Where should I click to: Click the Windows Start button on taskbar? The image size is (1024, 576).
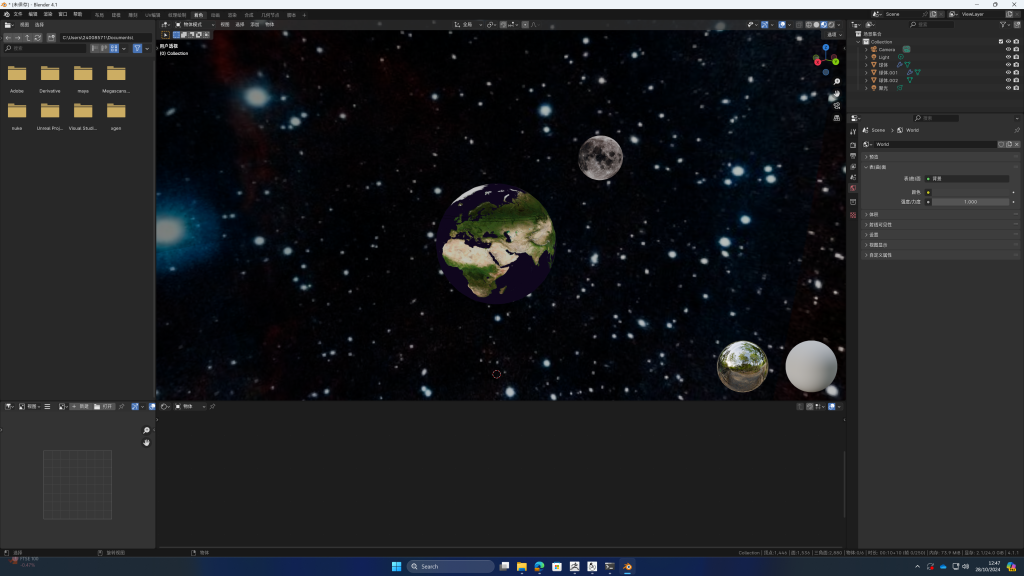396,566
